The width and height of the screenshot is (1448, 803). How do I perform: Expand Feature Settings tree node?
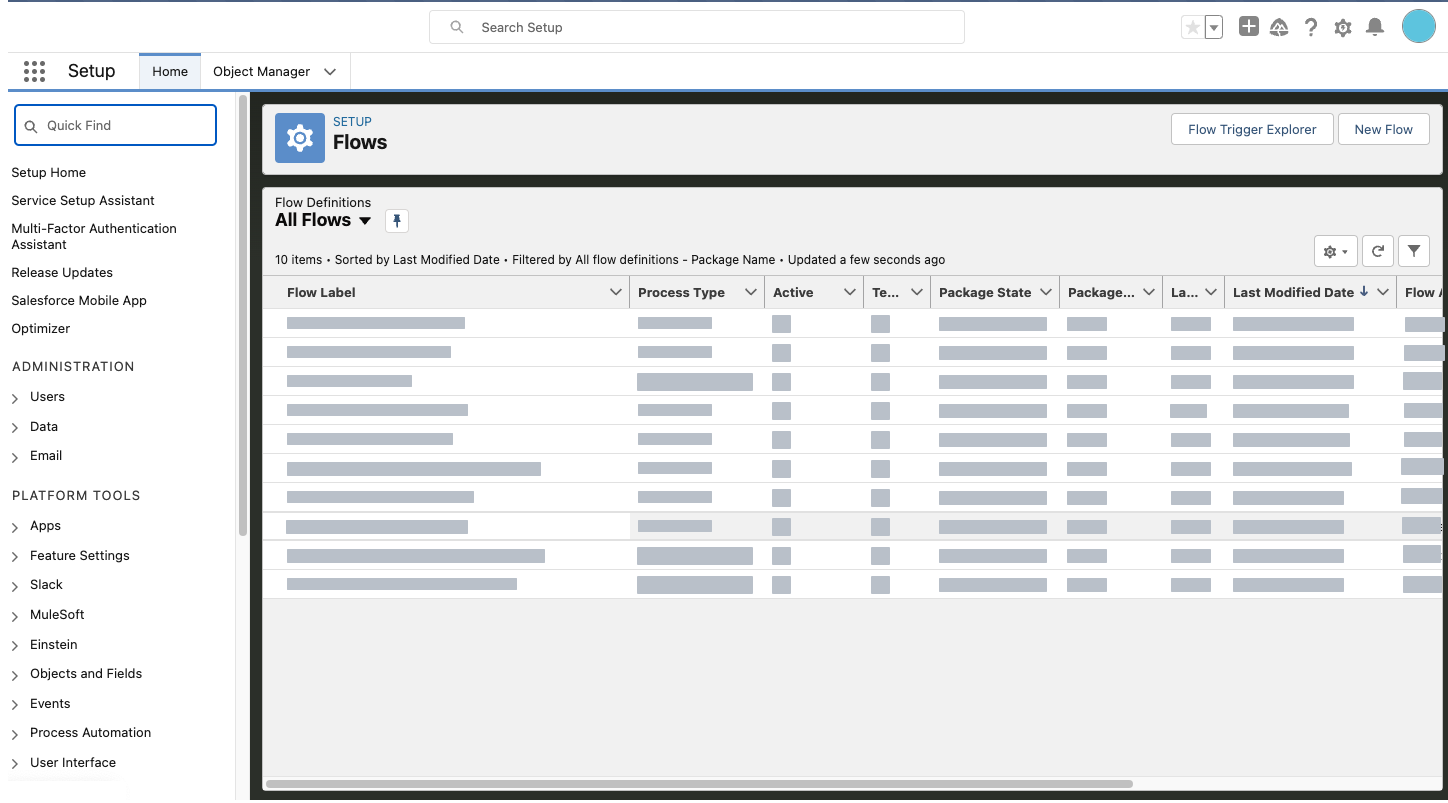15,557
